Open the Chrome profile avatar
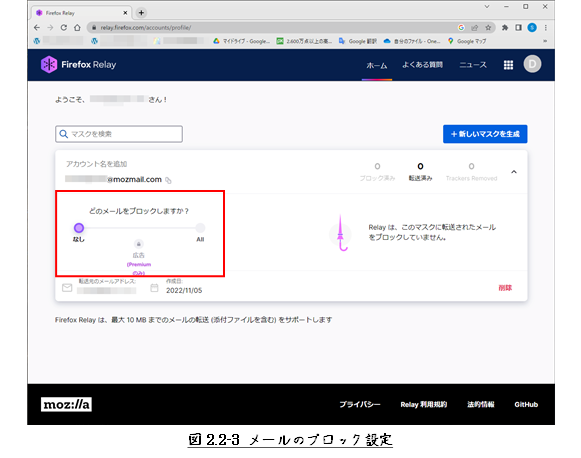Image resolution: width=581 pixels, height=458 pixels. pyautogui.click(x=532, y=28)
